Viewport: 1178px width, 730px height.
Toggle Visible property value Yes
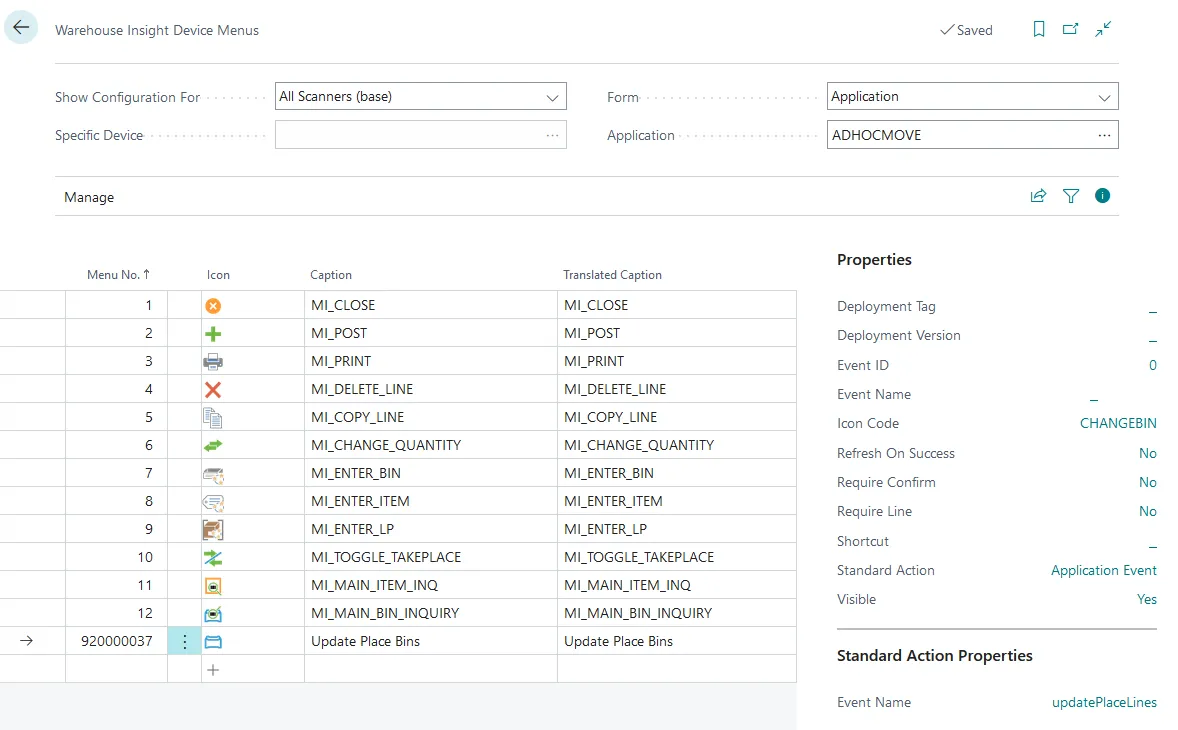coord(1146,599)
